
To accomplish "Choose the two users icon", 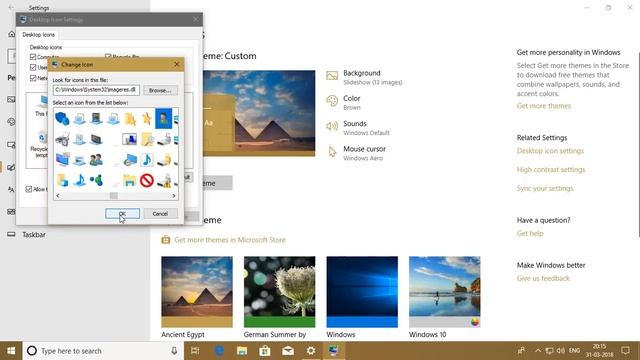I will coord(96,160).
